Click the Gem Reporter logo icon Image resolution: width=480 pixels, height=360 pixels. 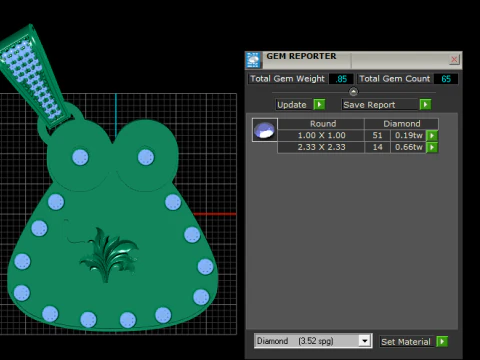pos(253,60)
